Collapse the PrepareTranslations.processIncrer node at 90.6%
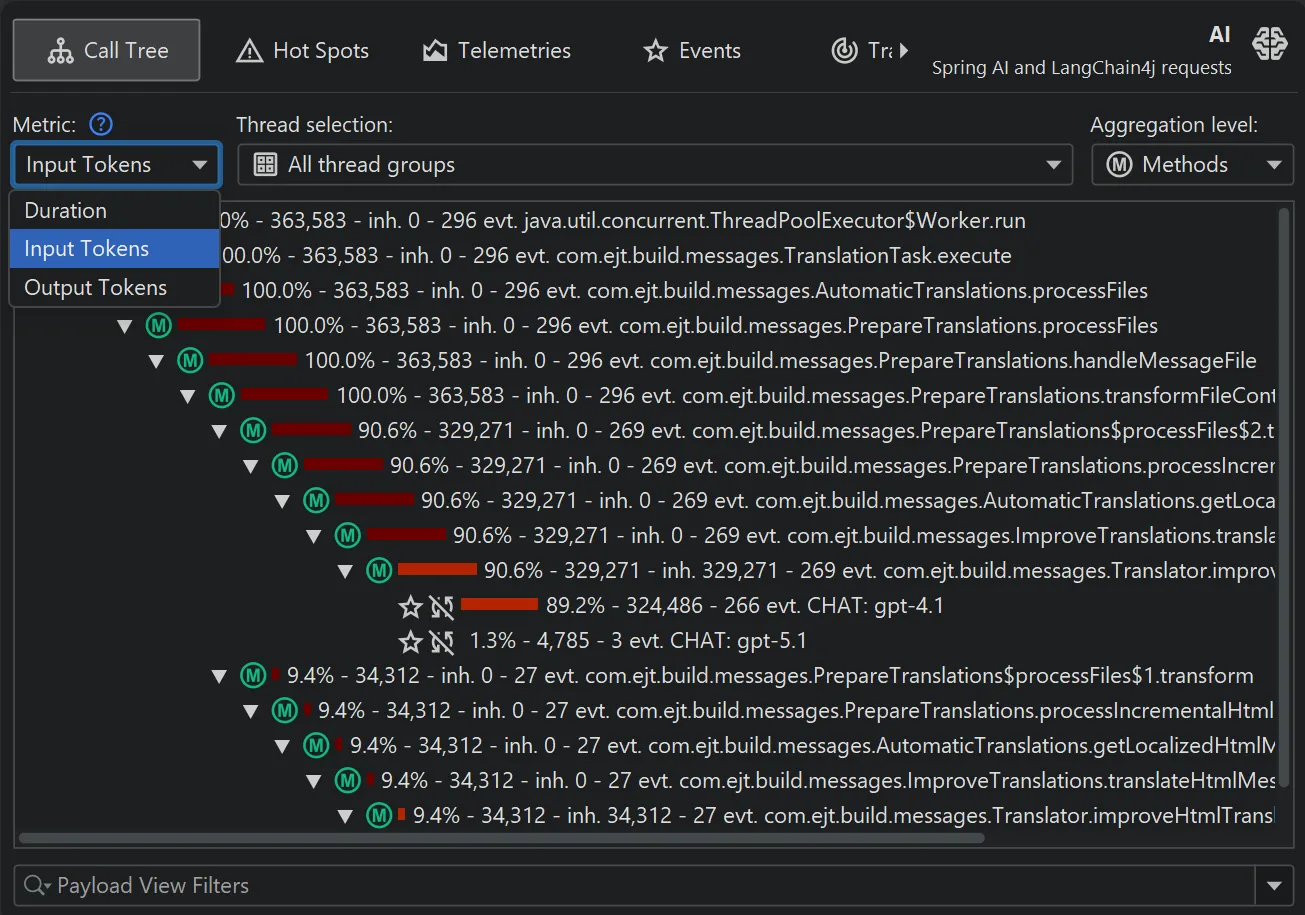Viewport: 1305px width, 915px height. click(251, 466)
